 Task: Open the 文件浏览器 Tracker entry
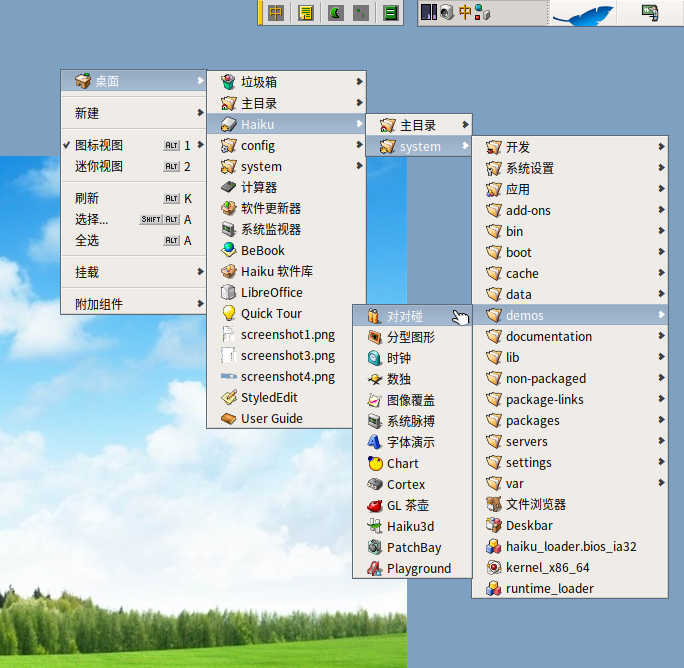[570, 504]
